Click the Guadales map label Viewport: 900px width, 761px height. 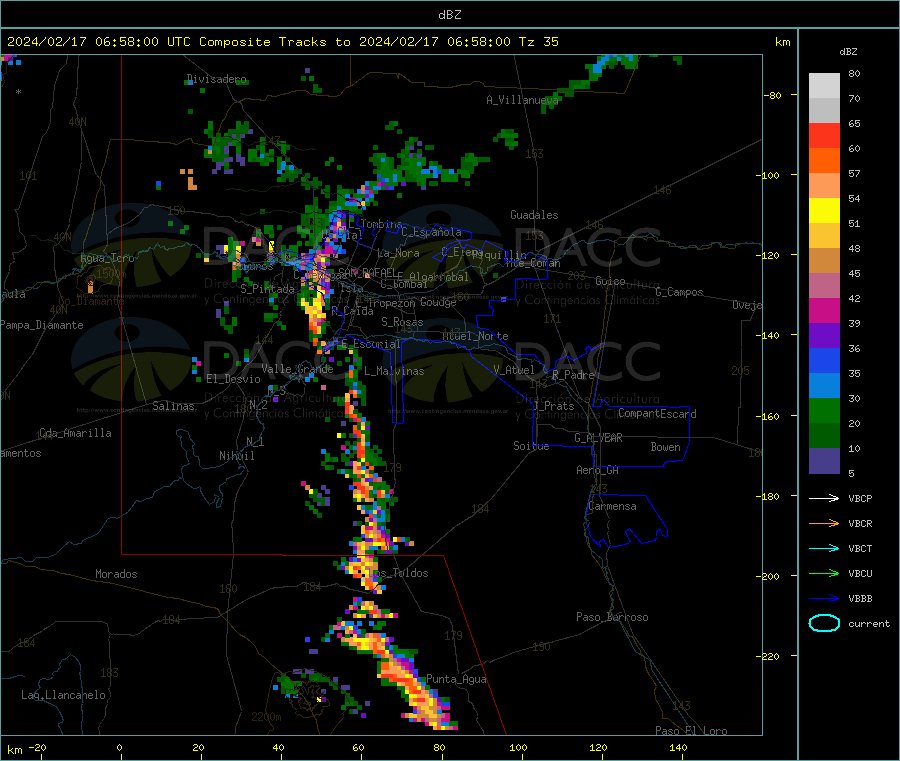point(534,215)
